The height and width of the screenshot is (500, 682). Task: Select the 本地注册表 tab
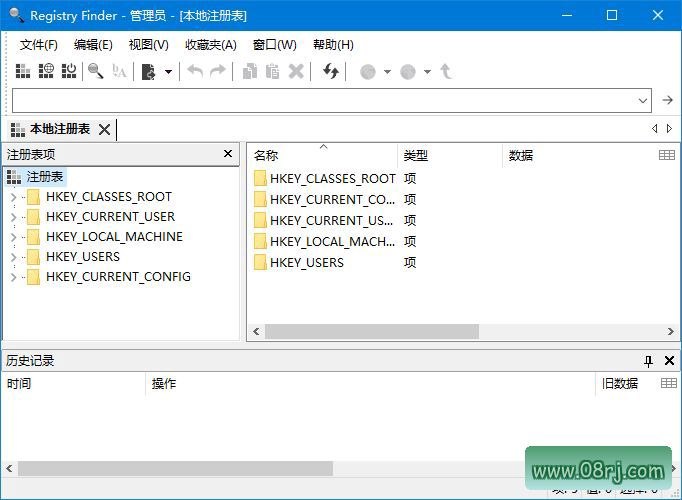60,129
